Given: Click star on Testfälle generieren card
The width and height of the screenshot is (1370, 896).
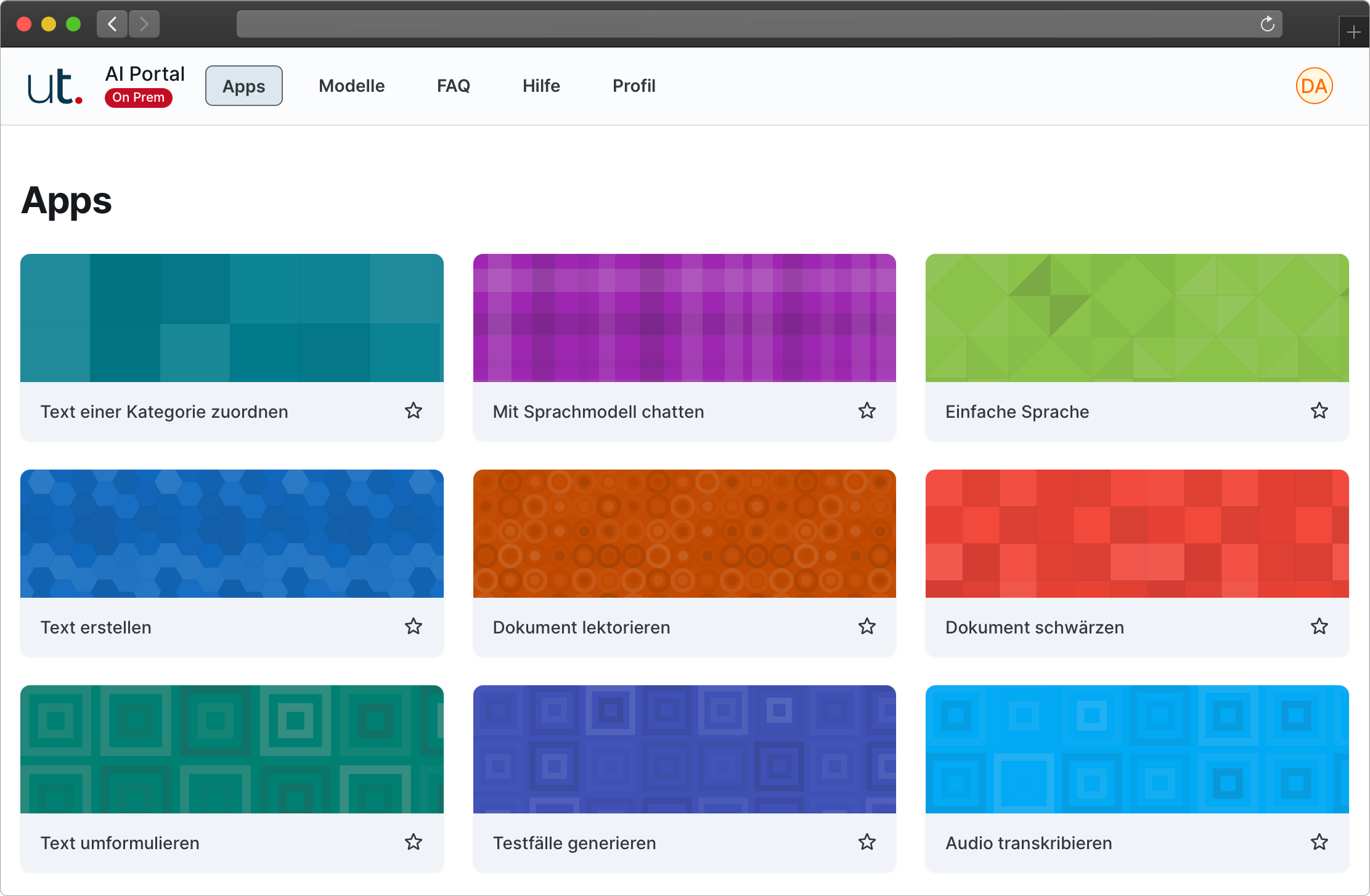Looking at the screenshot, I should tap(866, 842).
